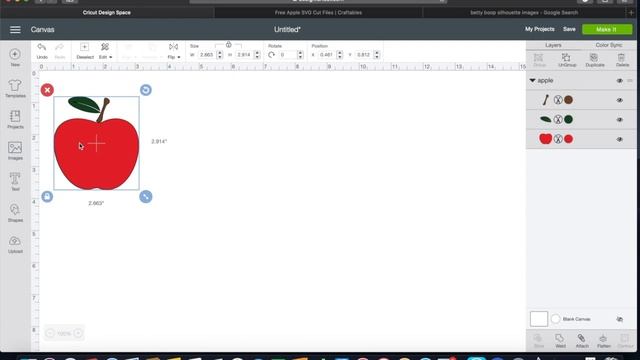Click the width size input field
The width and height of the screenshot is (640, 360).
(207, 55)
